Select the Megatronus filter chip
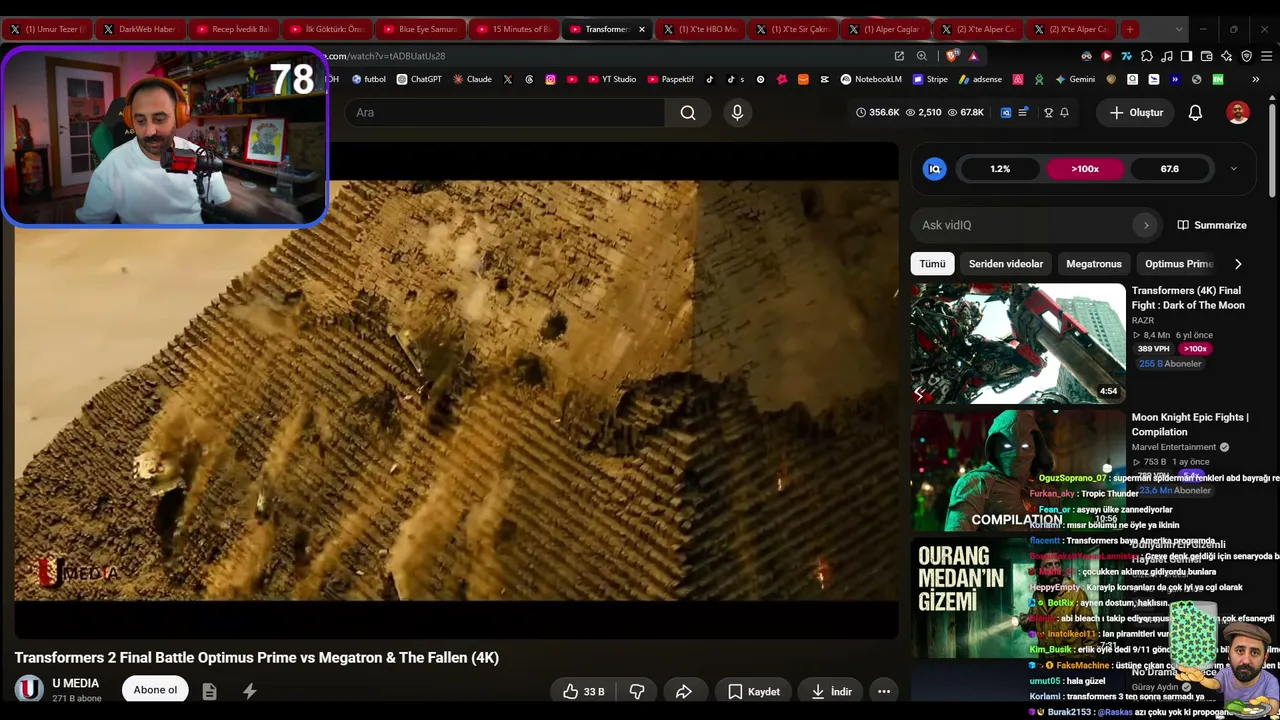 pyautogui.click(x=1094, y=264)
